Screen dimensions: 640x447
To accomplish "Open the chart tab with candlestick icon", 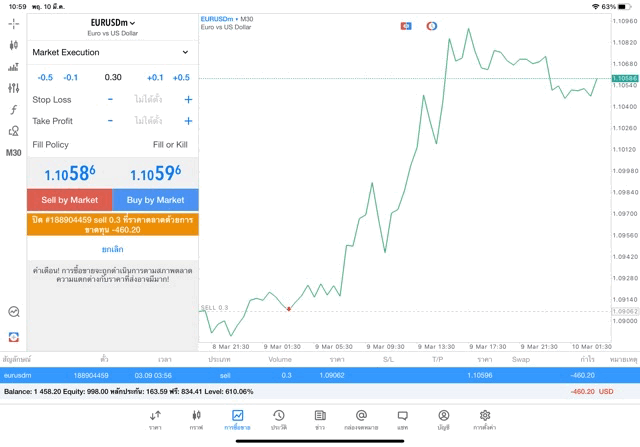I will click(x=196, y=420).
